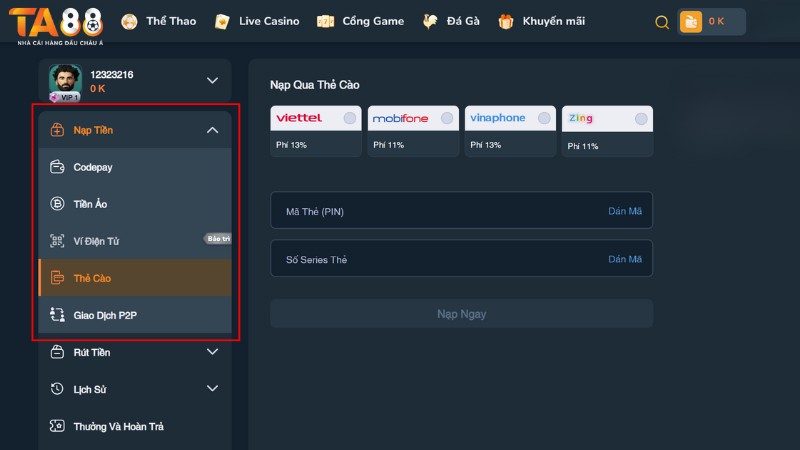Select the Zing radio button
800x450 pixels.
(641, 118)
